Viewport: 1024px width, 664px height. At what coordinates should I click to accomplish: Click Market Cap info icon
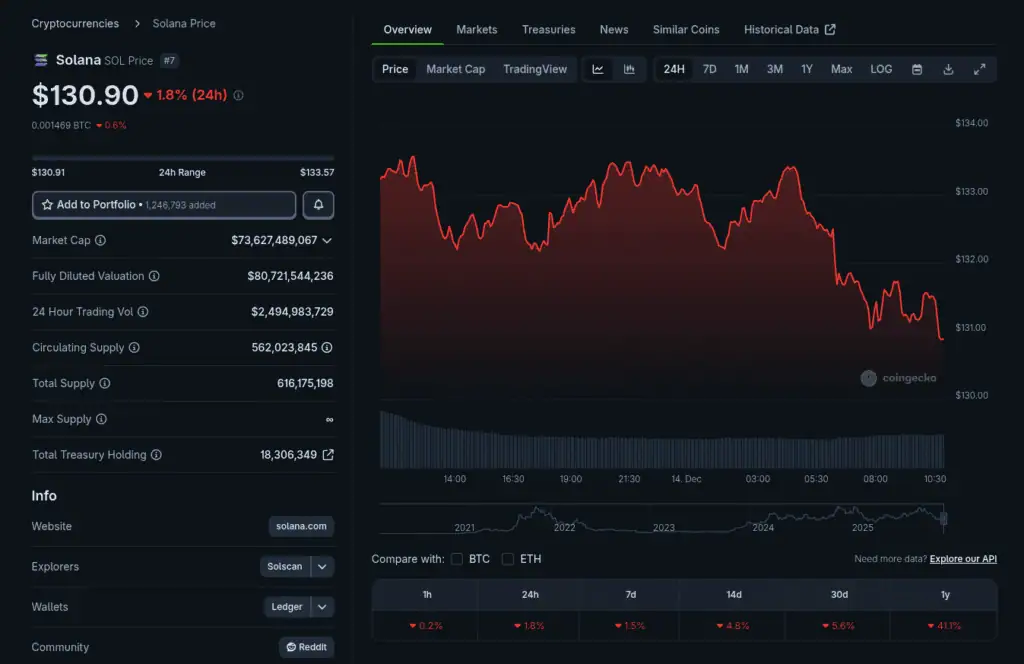(x=100, y=241)
